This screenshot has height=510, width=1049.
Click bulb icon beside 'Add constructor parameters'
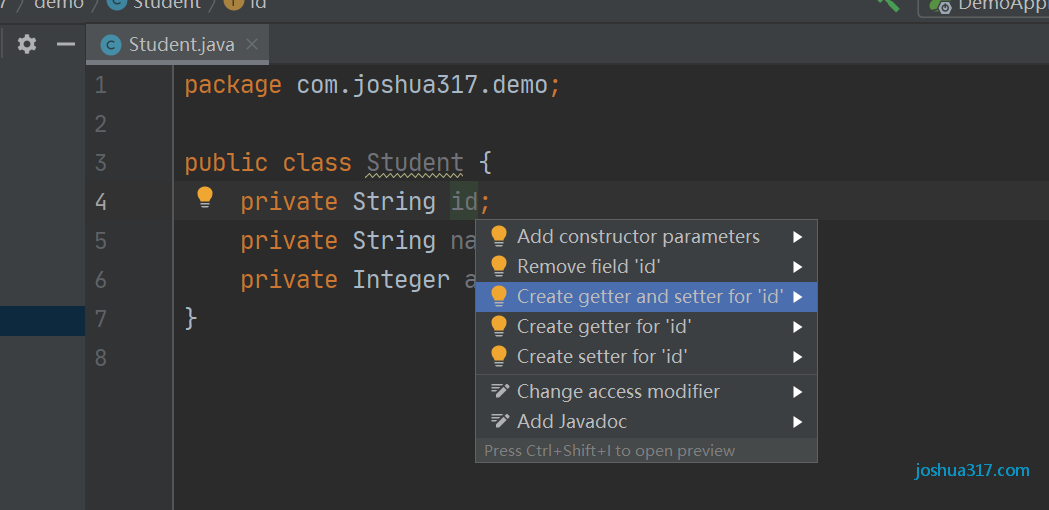click(x=499, y=236)
